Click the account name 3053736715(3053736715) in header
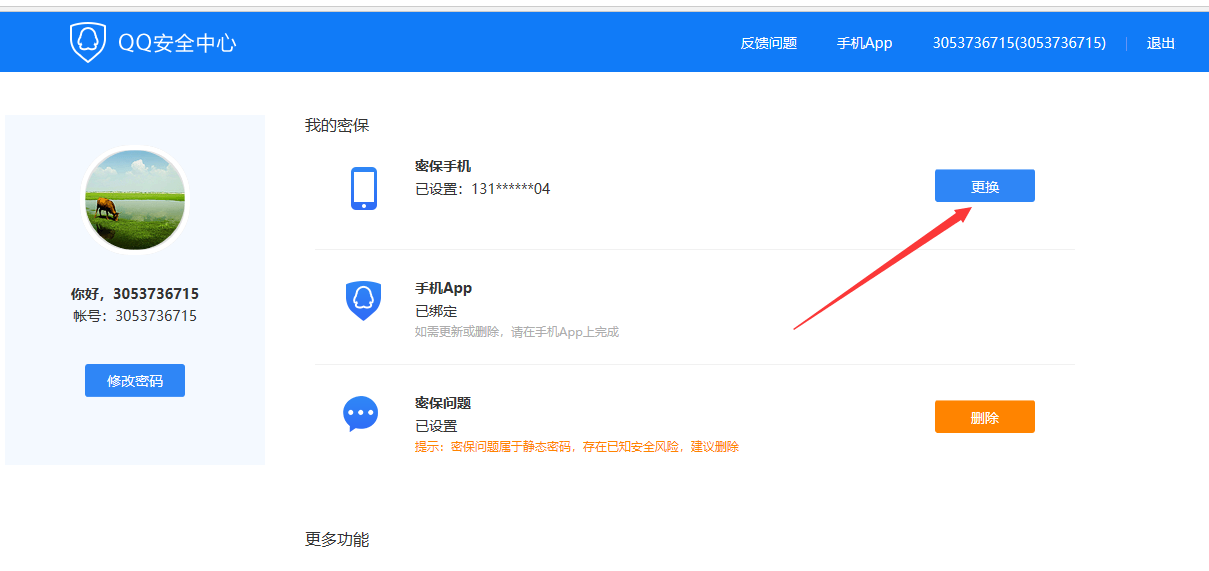 pyautogui.click(x=1019, y=43)
